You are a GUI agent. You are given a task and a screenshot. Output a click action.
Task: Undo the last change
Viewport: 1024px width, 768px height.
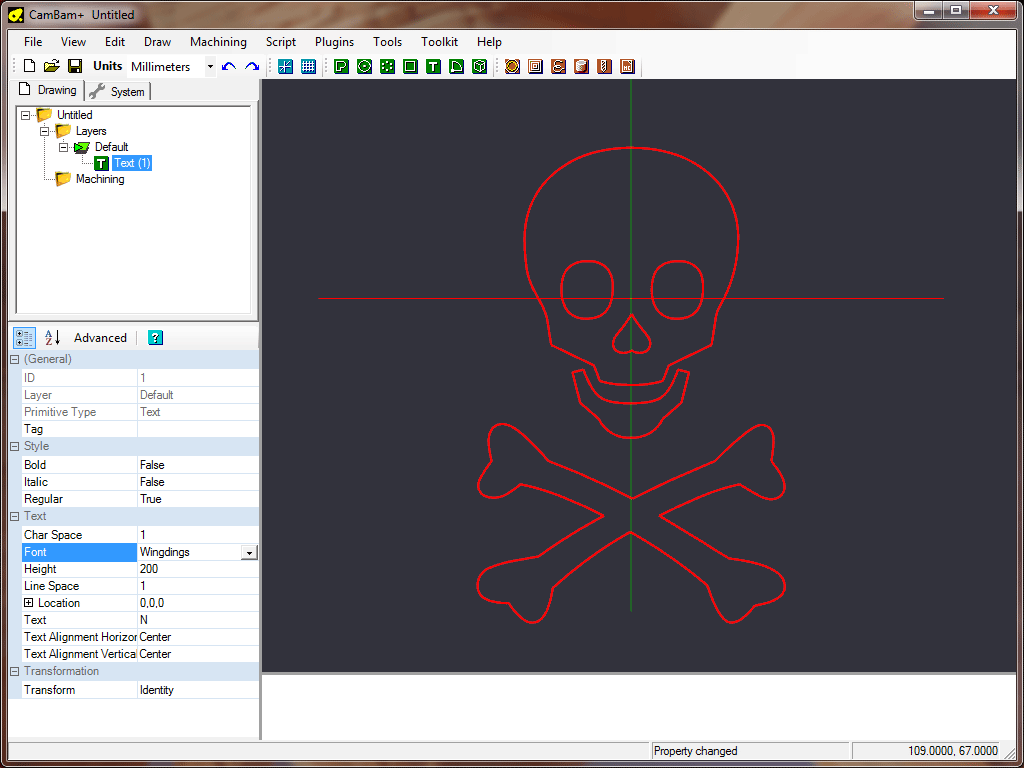pos(229,66)
